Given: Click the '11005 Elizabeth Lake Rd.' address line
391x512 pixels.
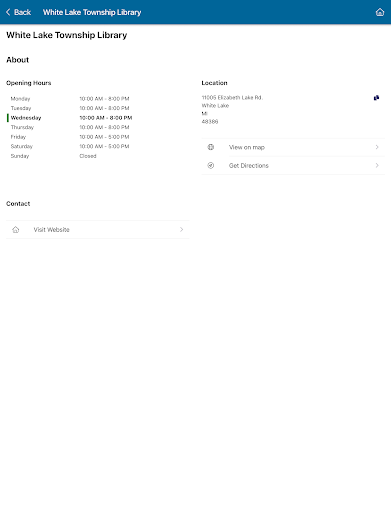Looking at the screenshot, I should tap(232, 97).
